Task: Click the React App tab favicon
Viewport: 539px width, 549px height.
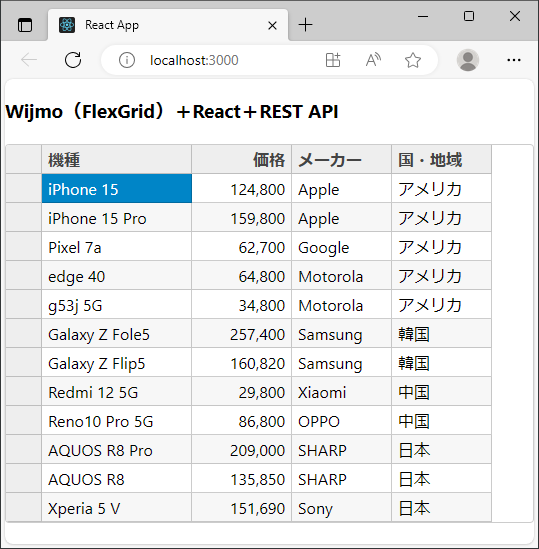Action: pyautogui.click(x=67, y=25)
